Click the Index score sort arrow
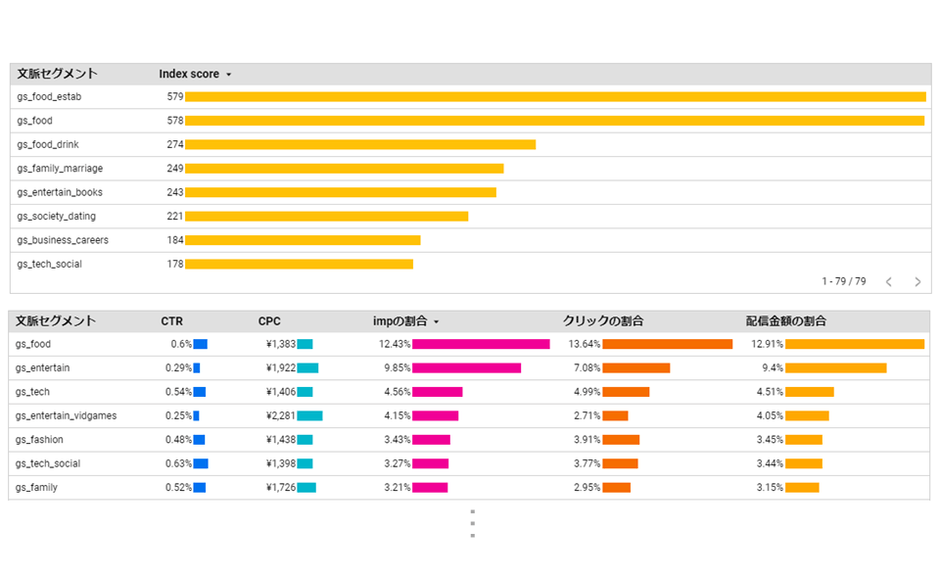Viewport: 940px width, 588px height. point(229,75)
